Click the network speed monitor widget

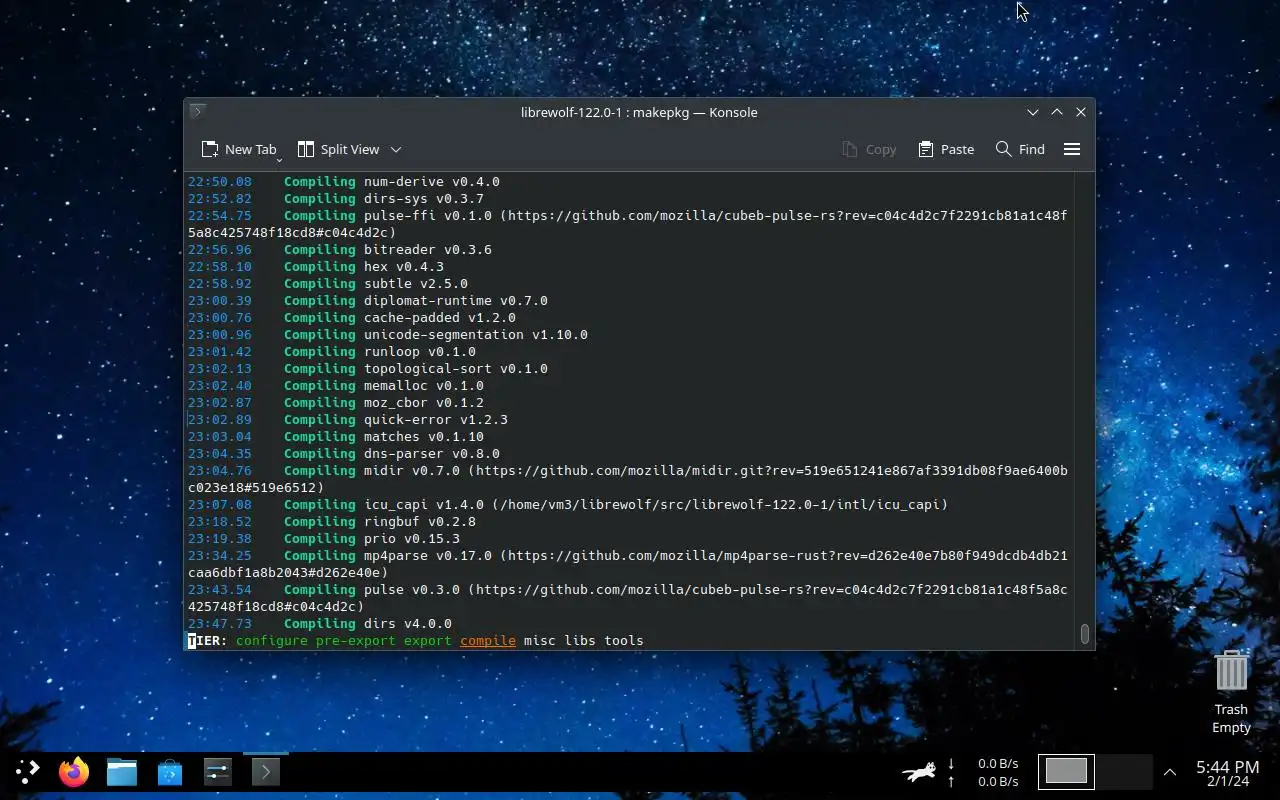[x=983, y=772]
